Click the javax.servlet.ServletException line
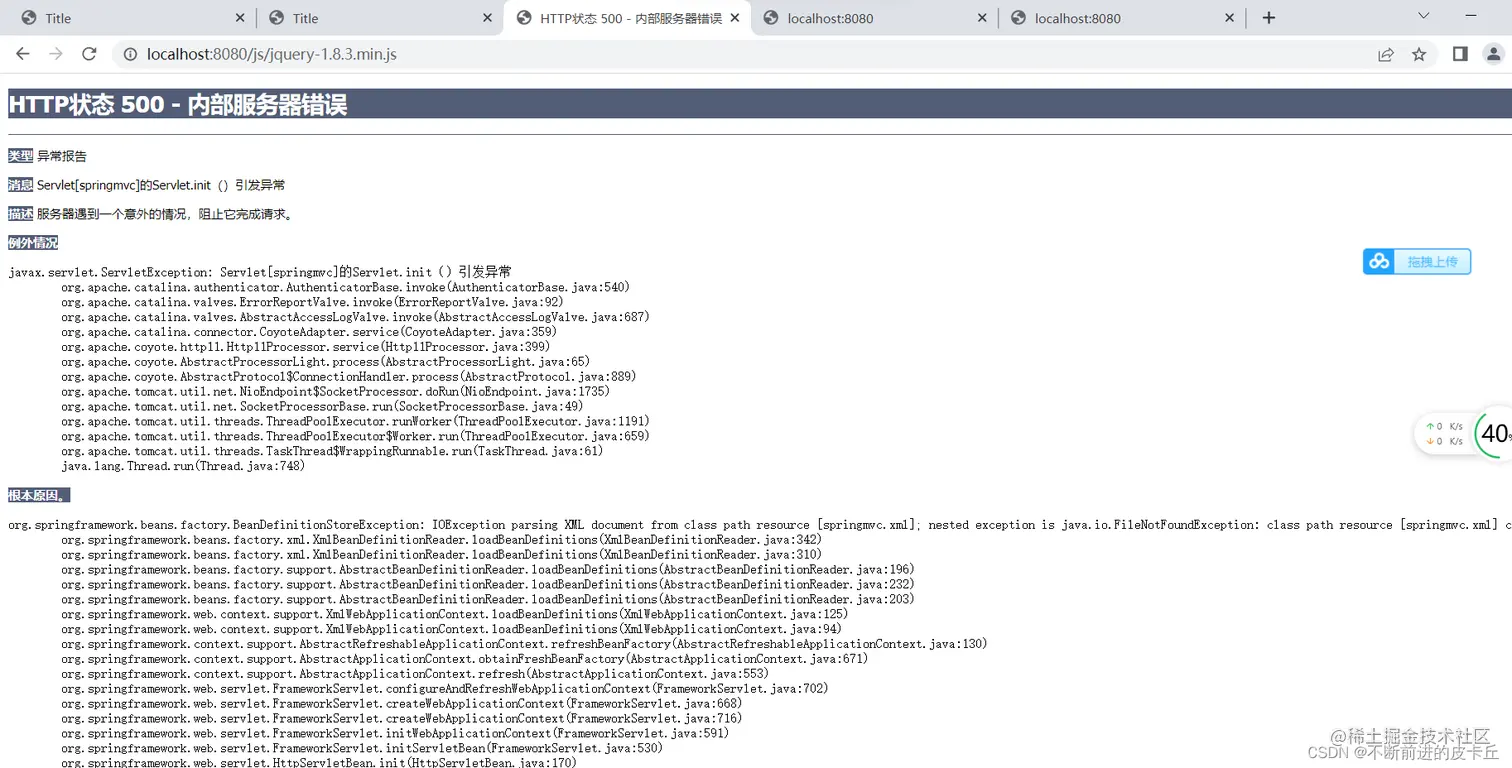Image resolution: width=1512 pixels, height=768 pixels. pyautogui.click(x=260, y=272)
